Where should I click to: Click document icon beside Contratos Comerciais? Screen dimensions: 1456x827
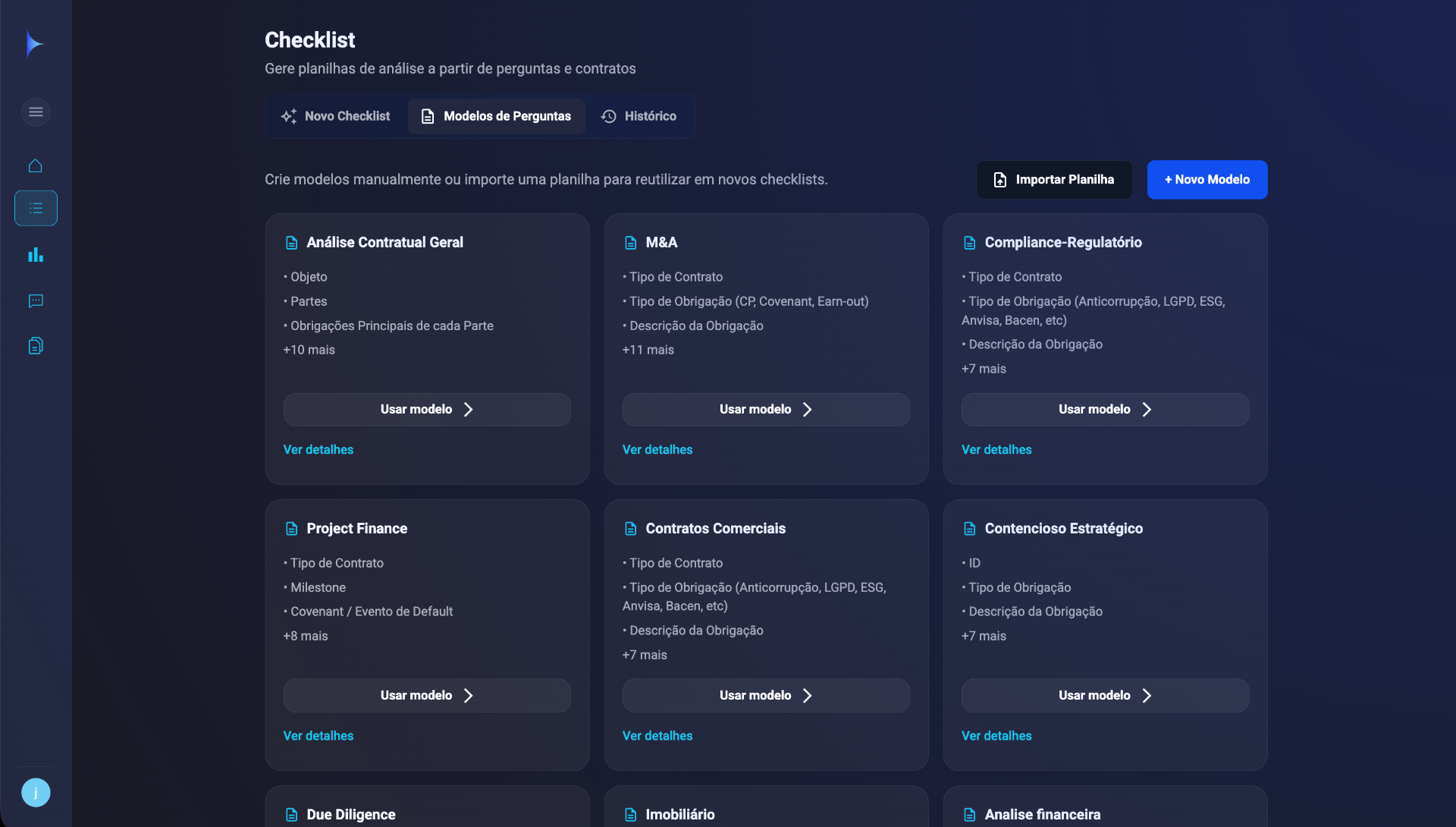point(630,529)
